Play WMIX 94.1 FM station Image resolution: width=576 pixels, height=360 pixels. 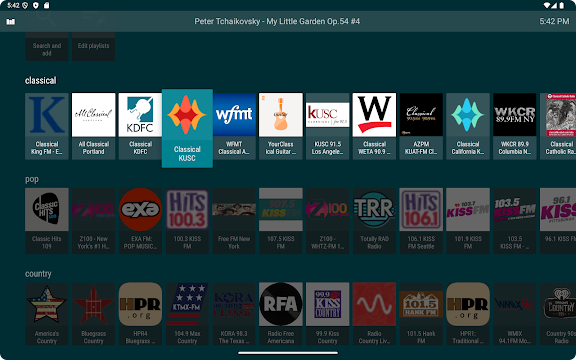(515, 314)
